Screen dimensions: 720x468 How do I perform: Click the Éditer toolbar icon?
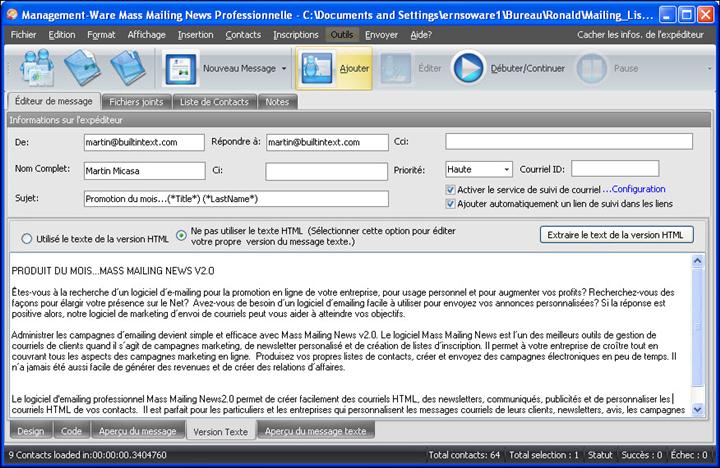(395, 68)
